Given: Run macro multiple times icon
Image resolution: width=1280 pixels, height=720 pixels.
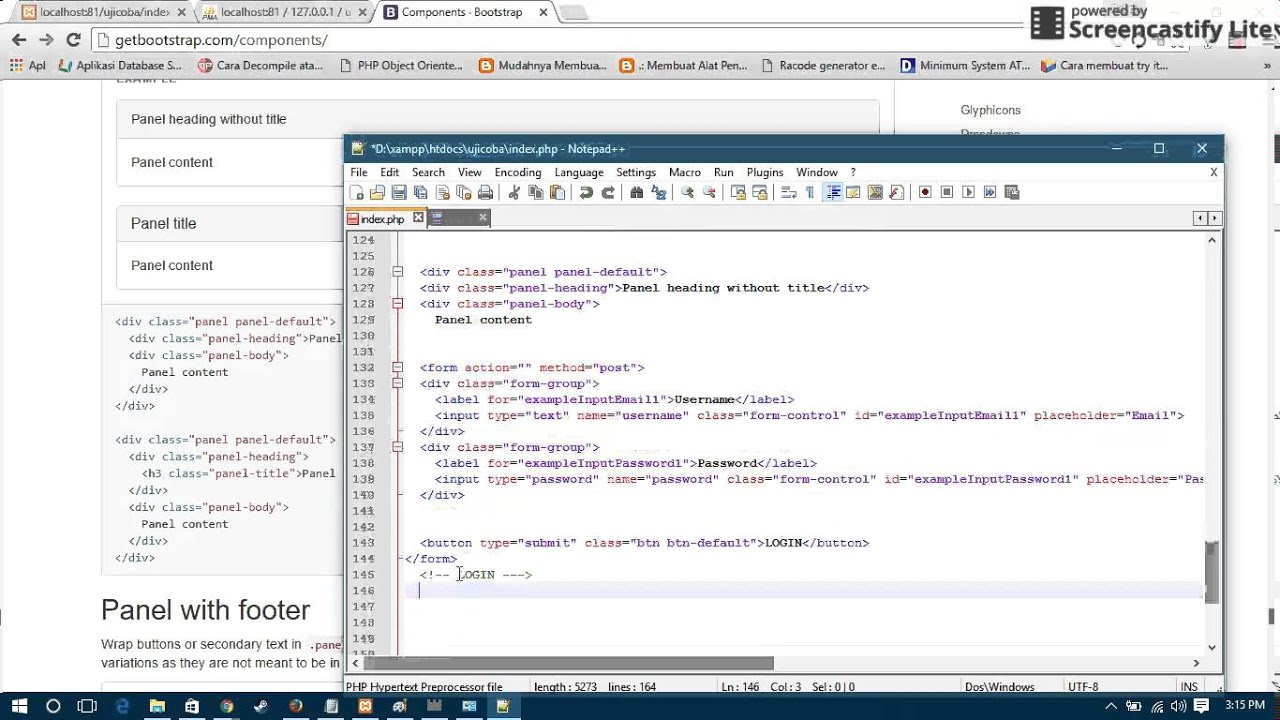Looking at the screenshot, I should point(990,192).
